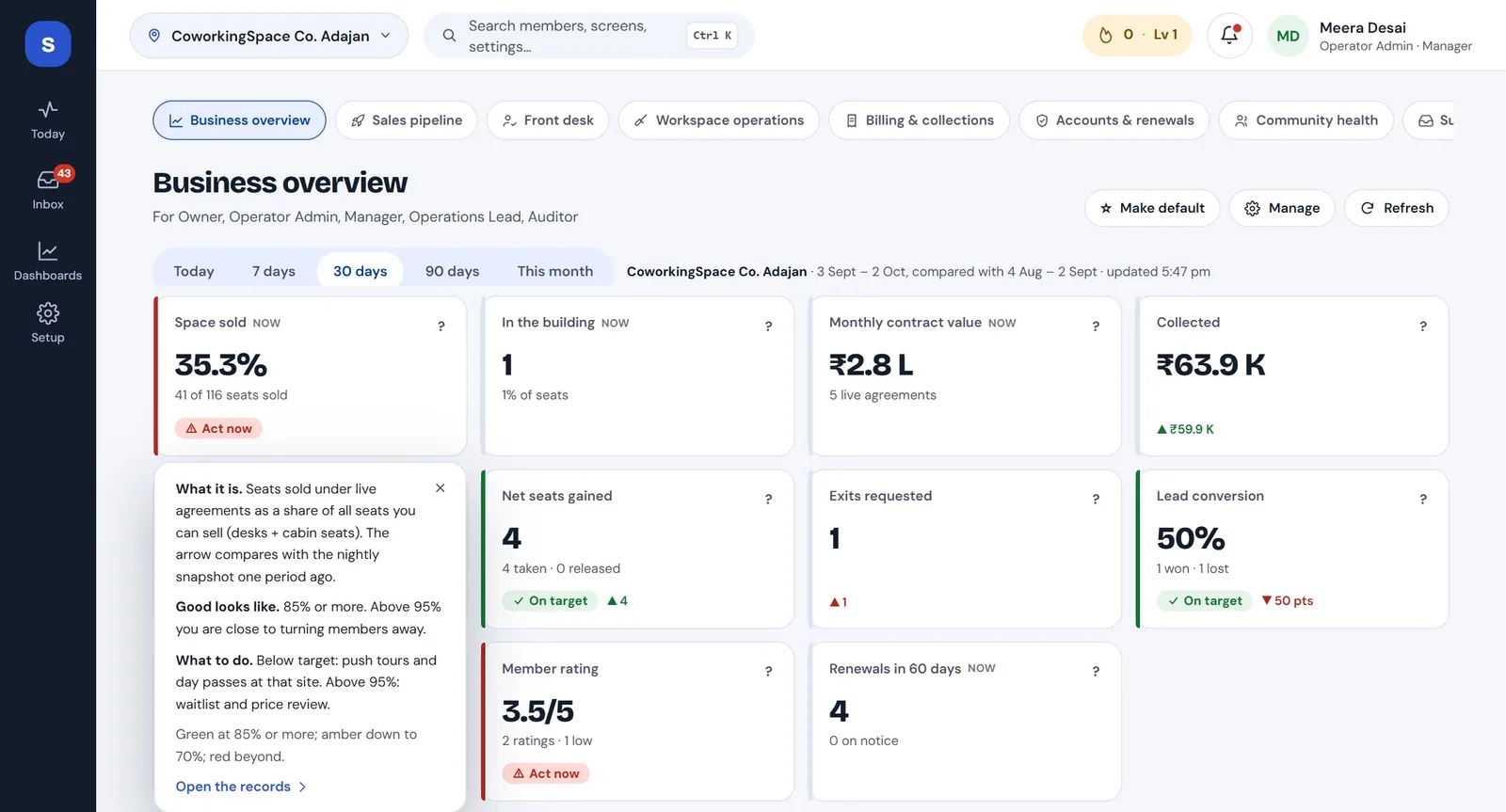The image size is (1506, 812).
Task: Switch to the Front desk tab
Action: click(548, 120)
